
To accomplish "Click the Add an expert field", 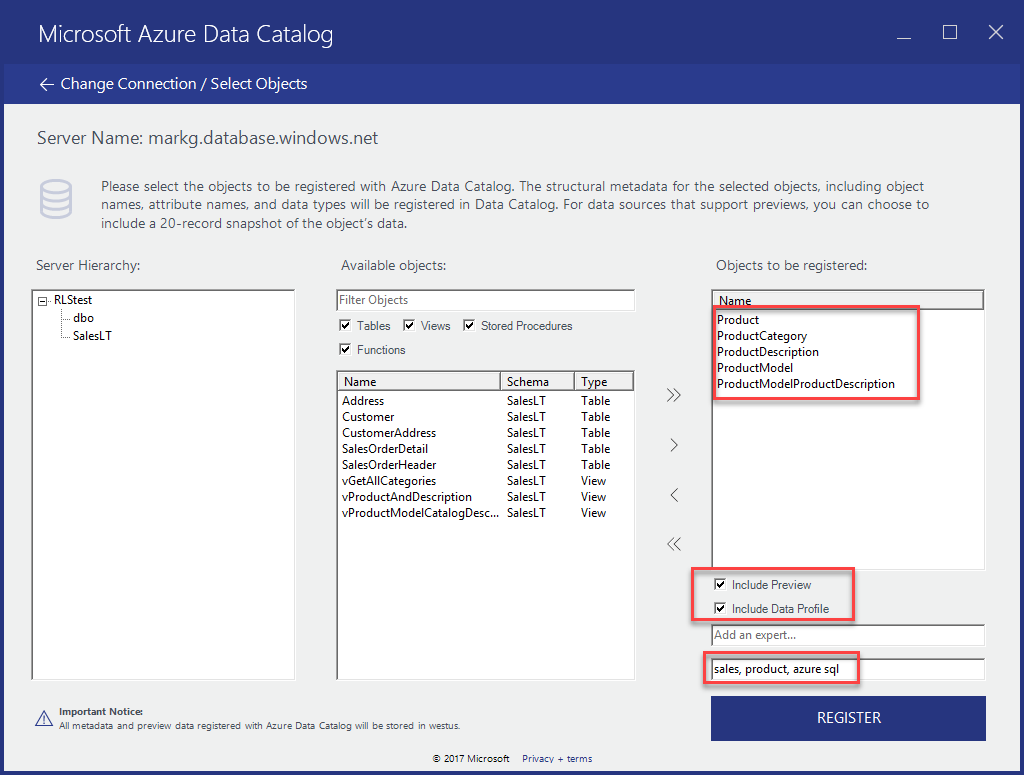I will click(x=848, y=635).
